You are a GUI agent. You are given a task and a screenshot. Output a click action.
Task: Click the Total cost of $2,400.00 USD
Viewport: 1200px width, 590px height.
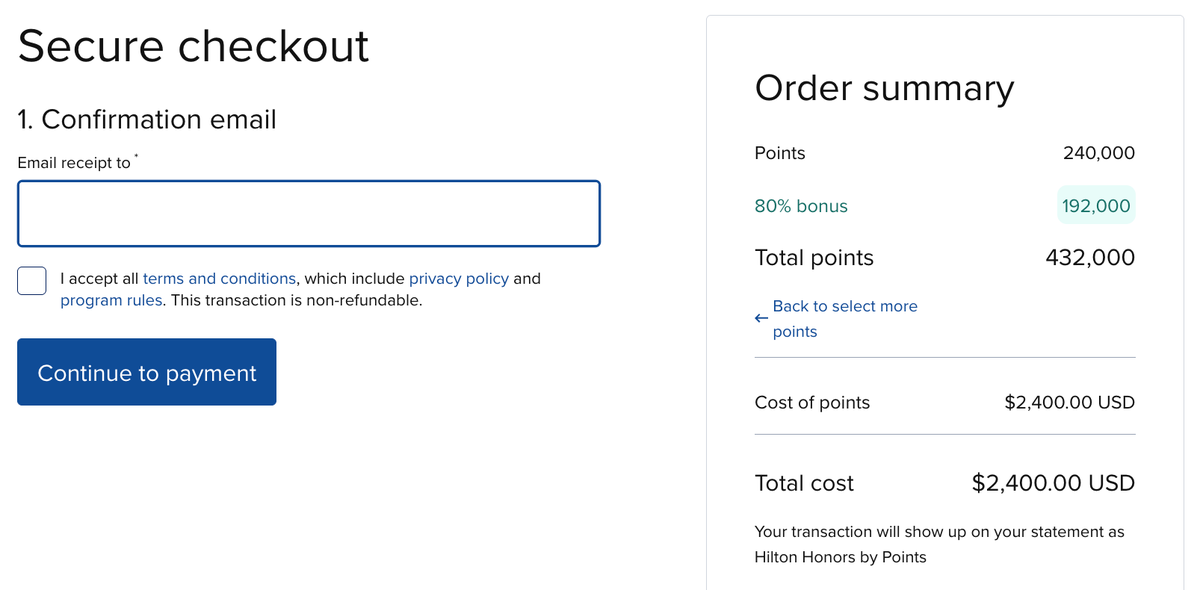[1052, 483]
